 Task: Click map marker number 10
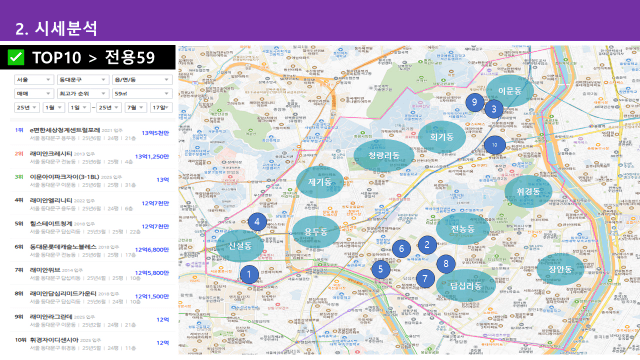[495, 145]
